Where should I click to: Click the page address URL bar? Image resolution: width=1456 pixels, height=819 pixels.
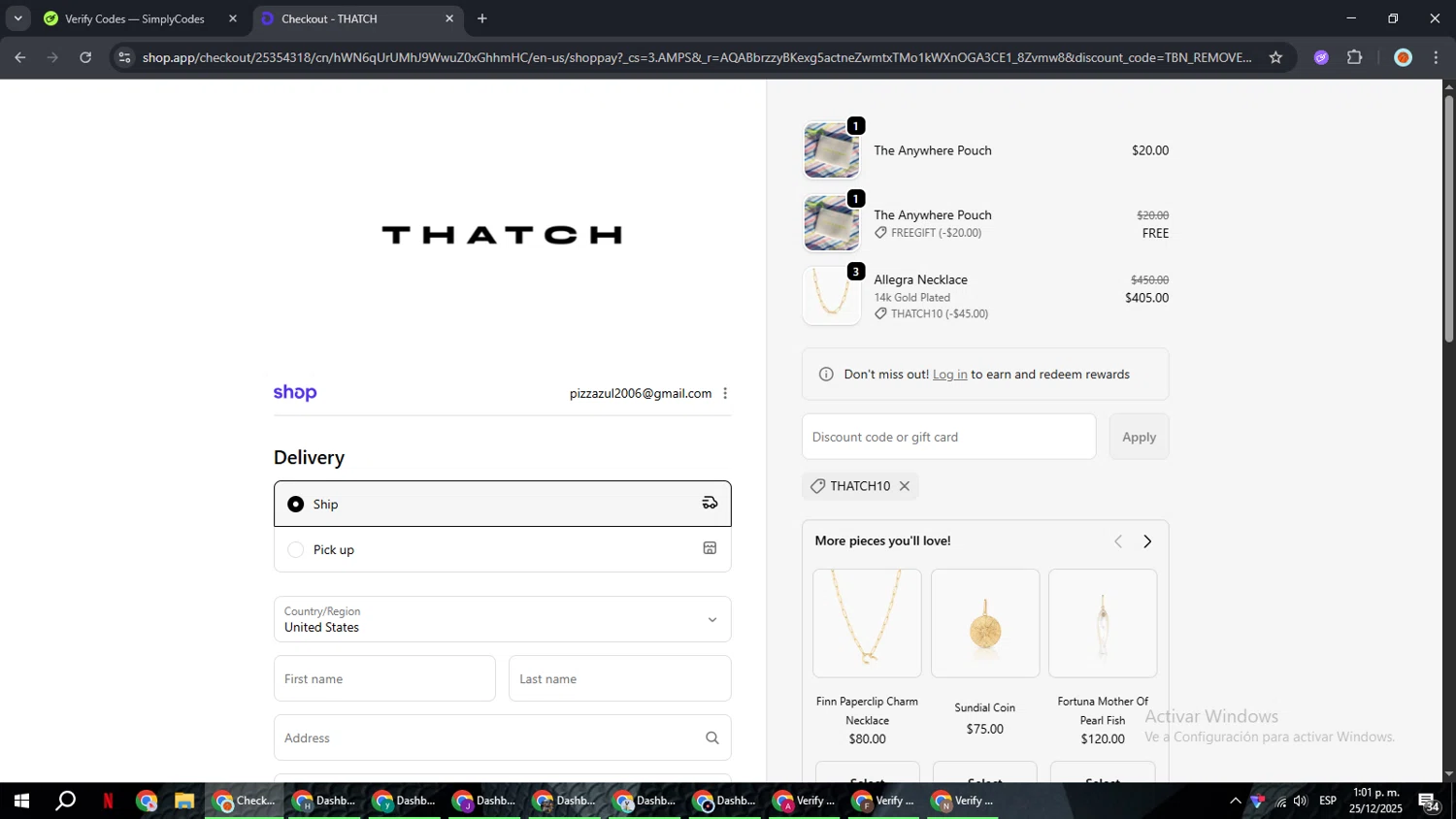tap(697, 57)
